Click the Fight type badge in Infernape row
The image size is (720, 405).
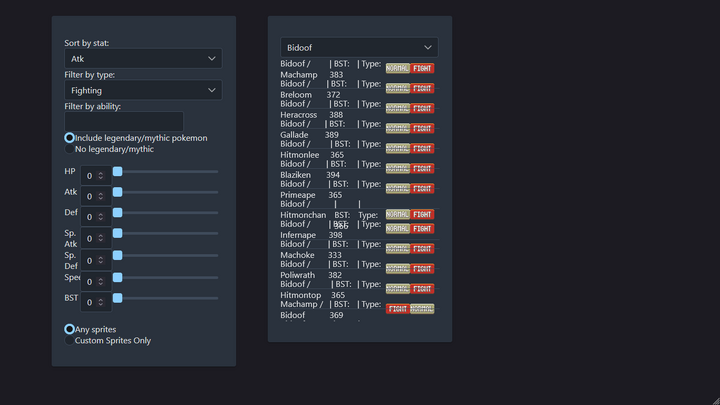click(422, 229)
